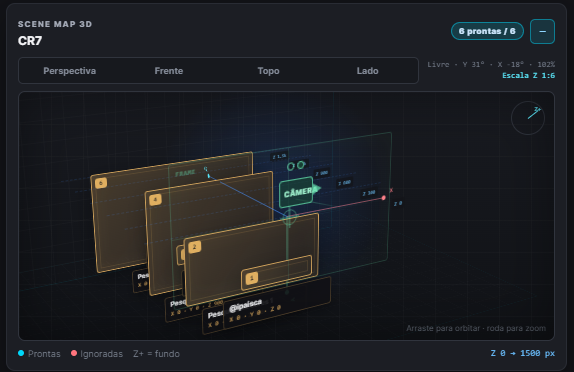Switch to the Frente view tab
This screenshot has width=574, height=372.
[169, 71]
